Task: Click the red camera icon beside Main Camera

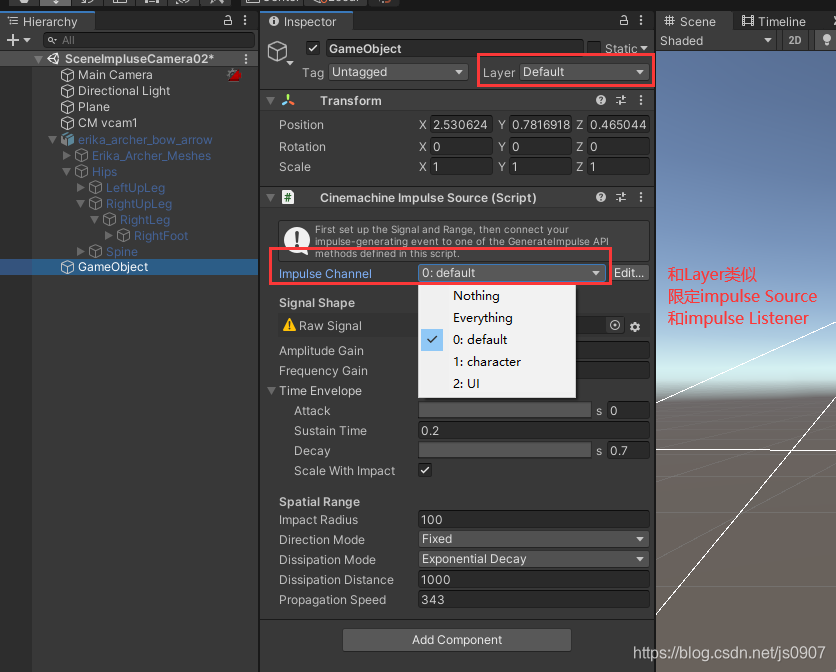Action: pos(234,75)
